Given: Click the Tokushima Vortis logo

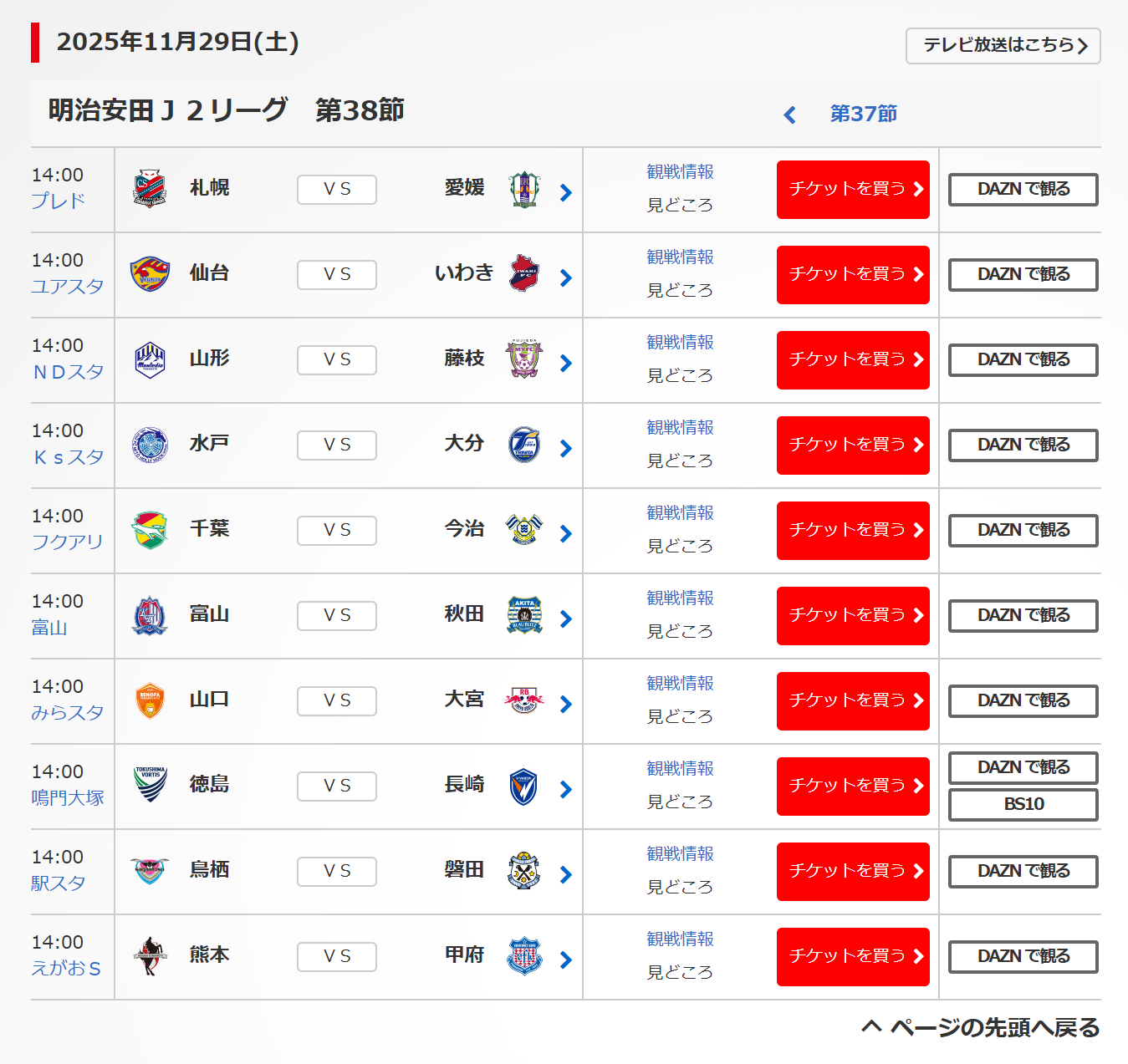Looking at the screenshot, I should click(151, 785).
